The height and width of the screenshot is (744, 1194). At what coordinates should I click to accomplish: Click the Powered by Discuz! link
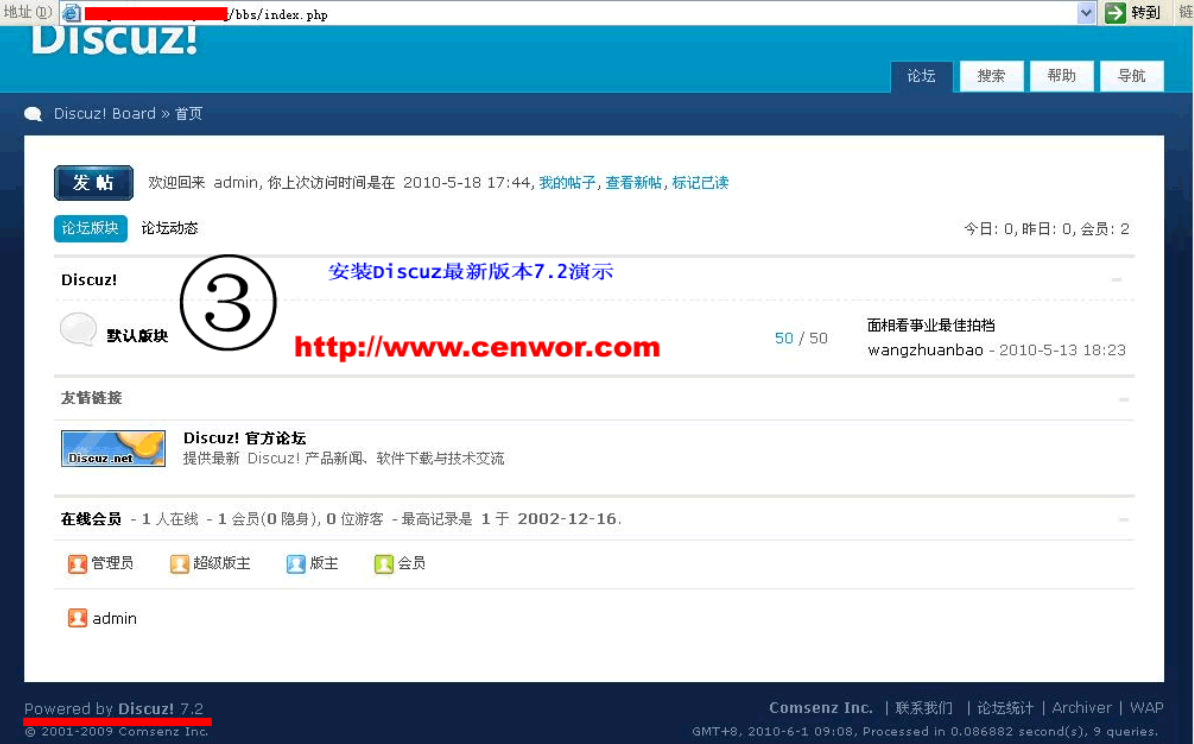(113, 708)
